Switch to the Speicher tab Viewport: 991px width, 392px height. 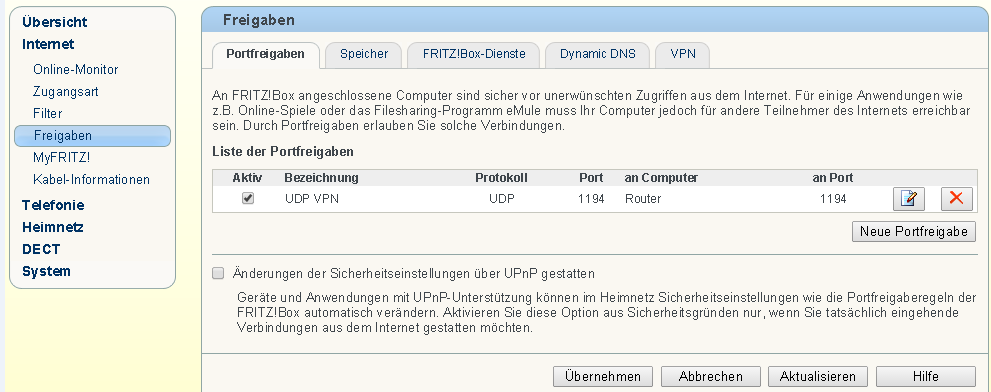point(363,54)
